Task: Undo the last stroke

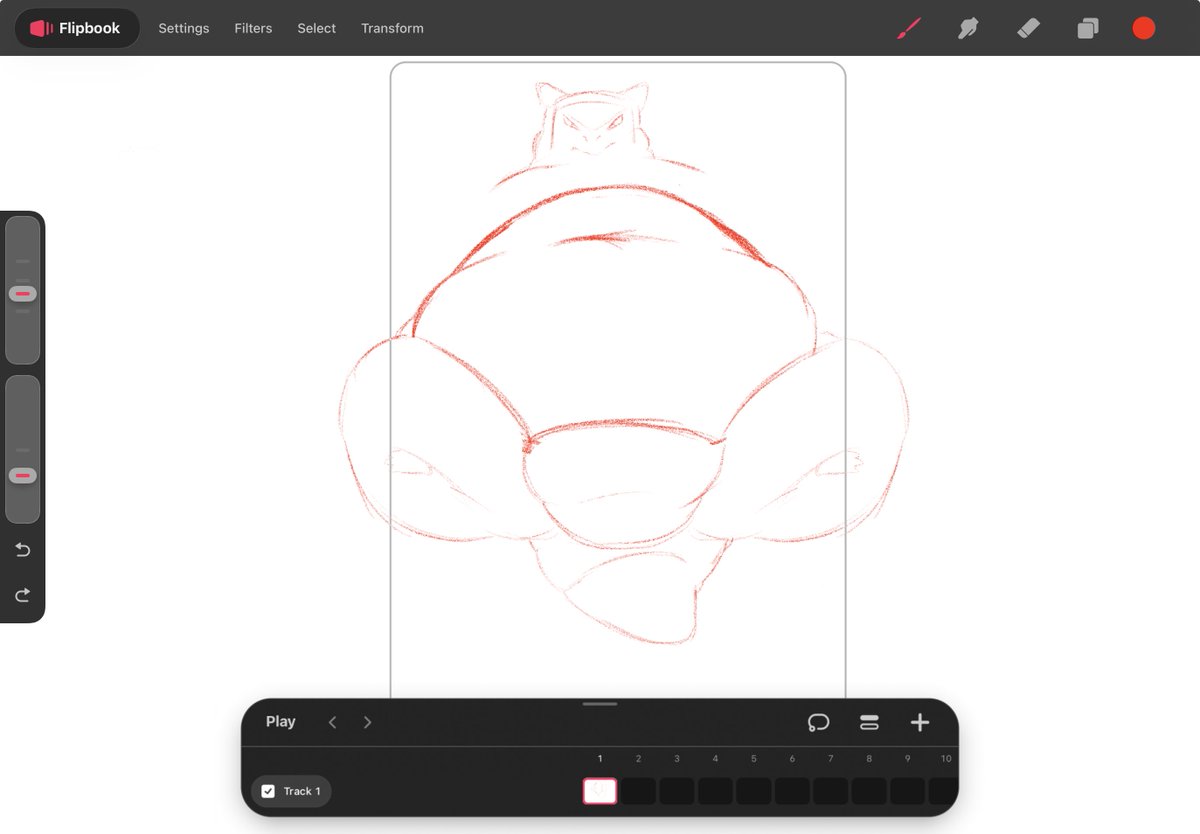Action: pos(22,550)
